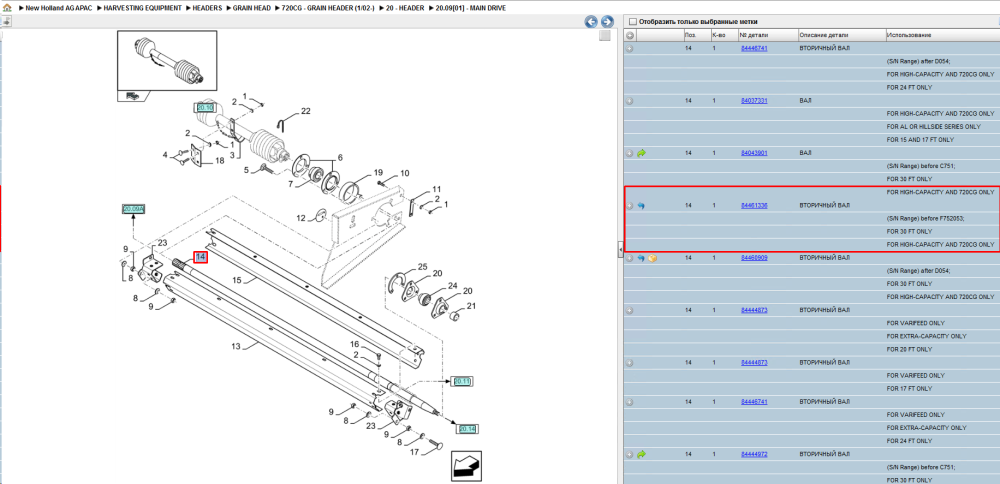Screen dimensions: 1000x484
Task: Toggle the left panel pin icon
Action: 6,21
